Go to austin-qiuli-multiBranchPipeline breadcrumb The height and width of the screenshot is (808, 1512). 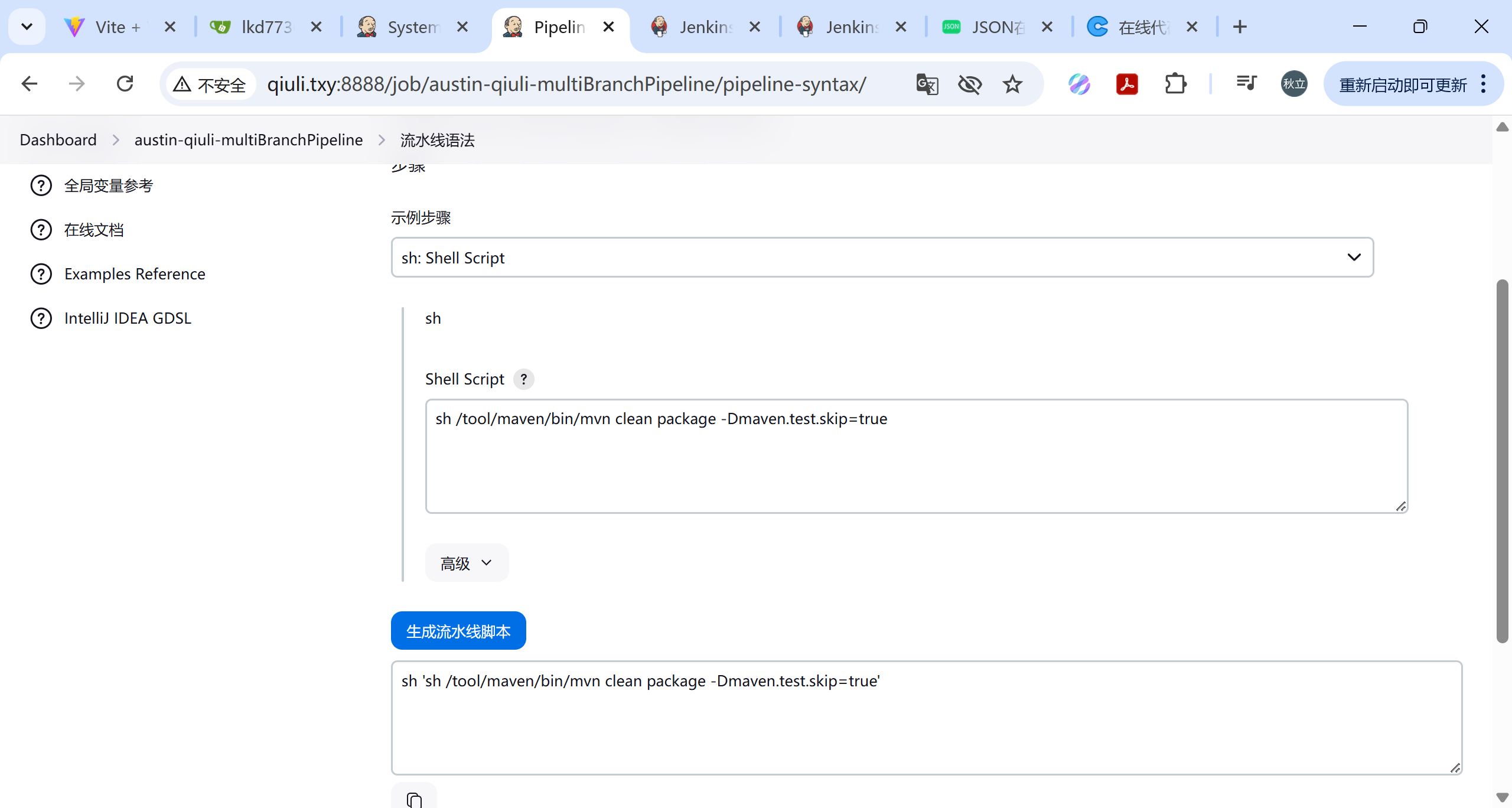pyautogui.click(x=249, y=140)
